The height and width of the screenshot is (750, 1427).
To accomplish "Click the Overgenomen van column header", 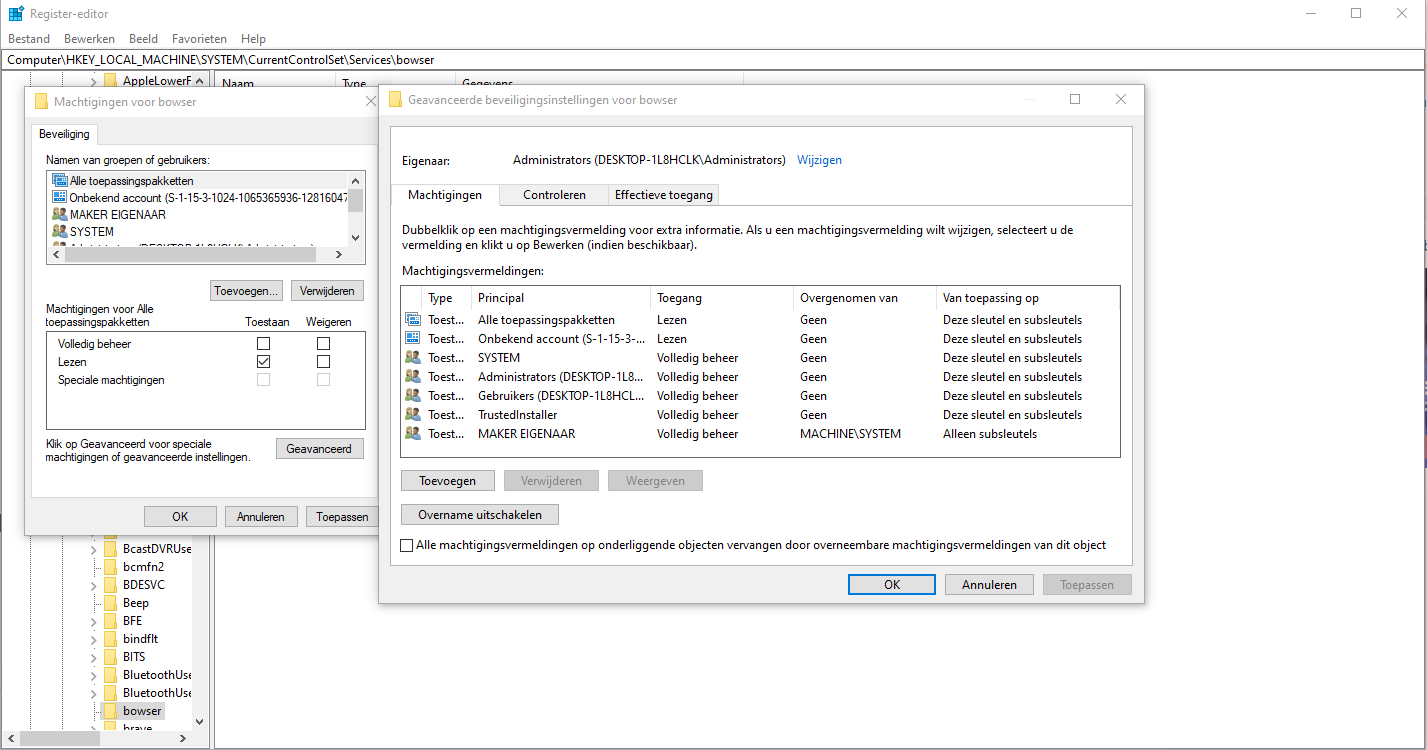I will tap(865, 298).
